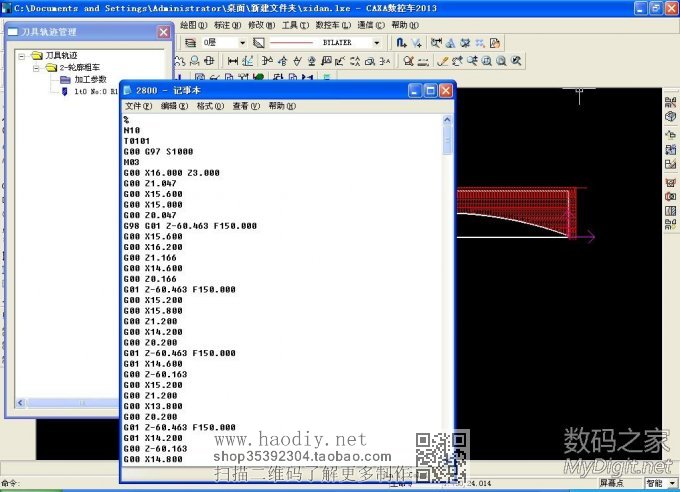Open the 格式 menu in Notepad
The image size is (680, 492).
(210, 105)
